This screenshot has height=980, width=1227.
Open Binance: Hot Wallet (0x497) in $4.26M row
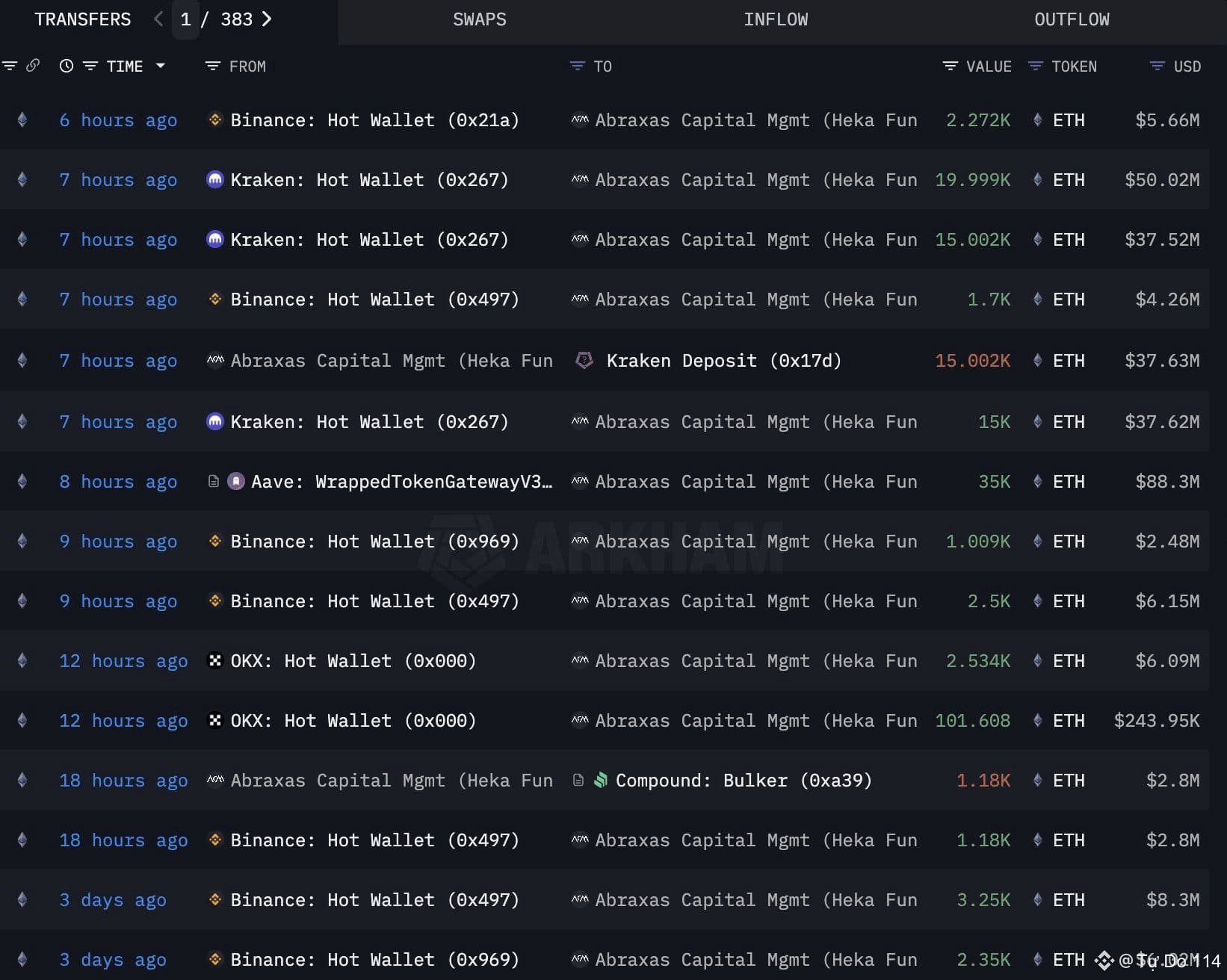pos(374,300)
